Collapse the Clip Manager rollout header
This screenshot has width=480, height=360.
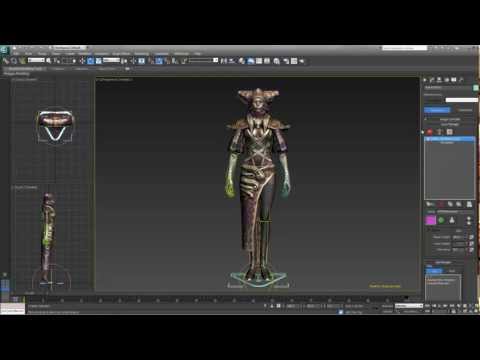point(443,262)
